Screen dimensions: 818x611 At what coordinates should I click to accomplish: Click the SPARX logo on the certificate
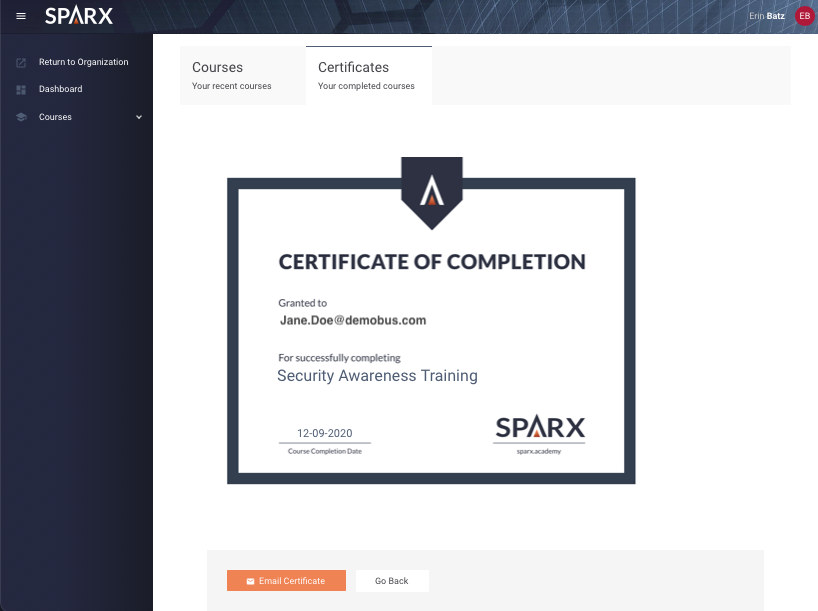coord(539,429)
